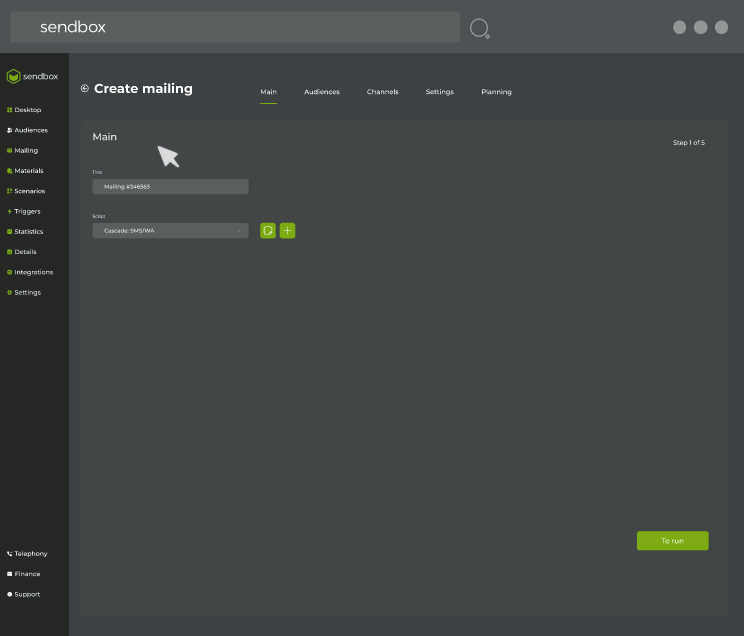
Task: Open Scenarios in the sidebar
Action: pos(28,191)
